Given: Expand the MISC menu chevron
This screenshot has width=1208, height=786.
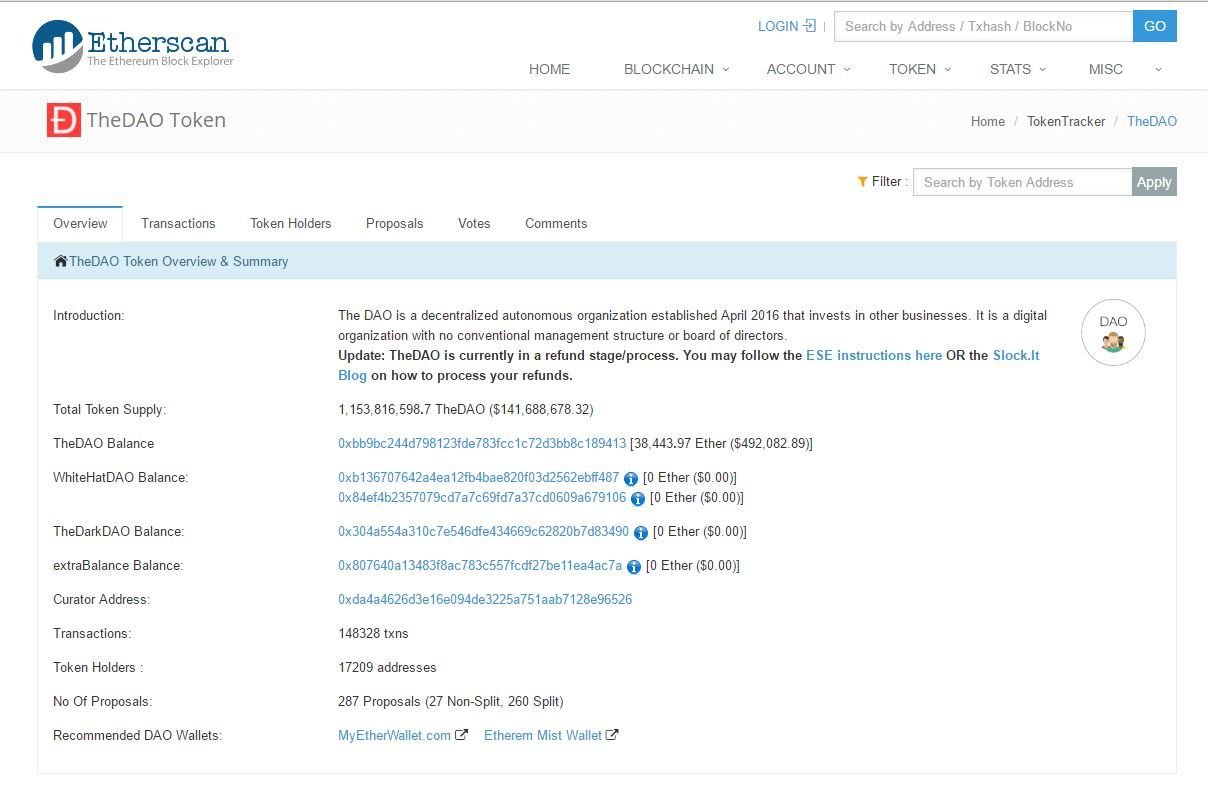Looking at the screenshot, I should 1159,69.
